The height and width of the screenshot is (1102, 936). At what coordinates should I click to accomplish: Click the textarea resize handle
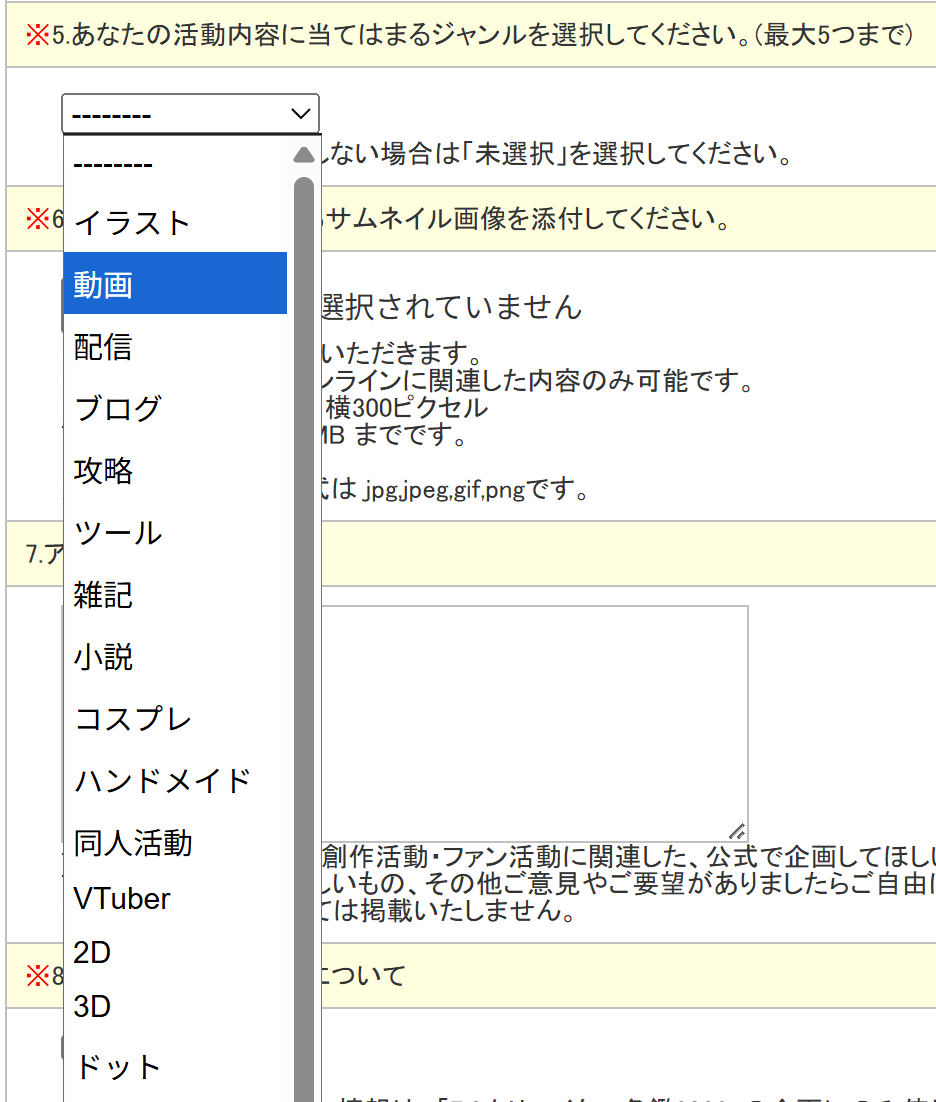pyautogui.click(x=737, y=831)
